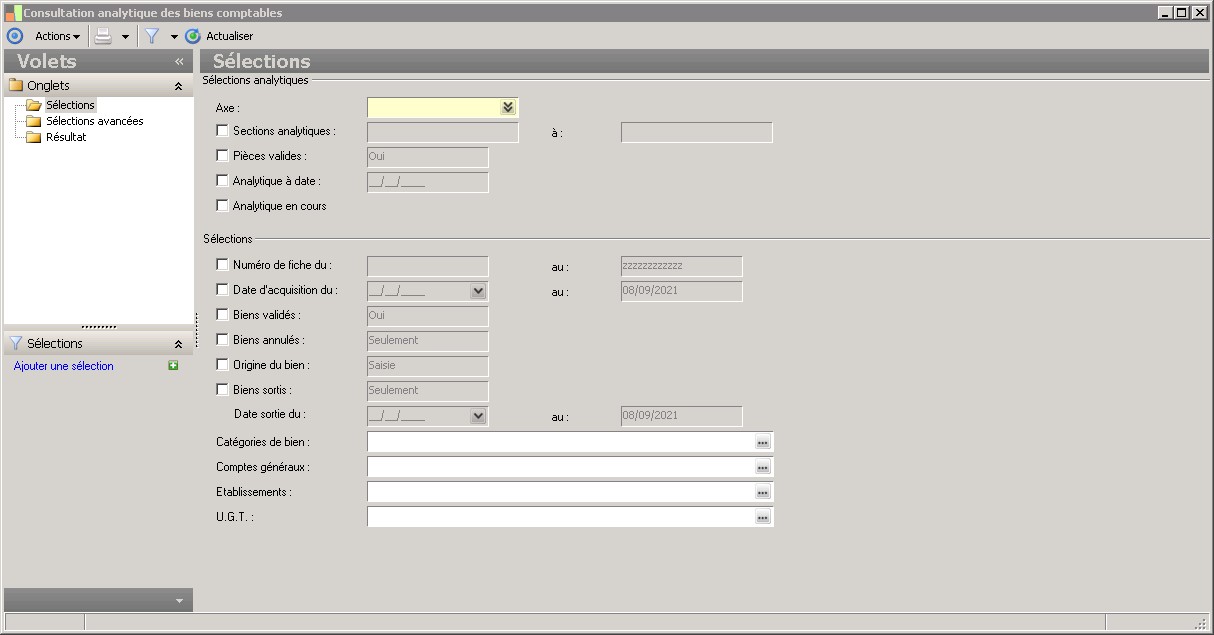
Task: Click the filter funnel toolbar icon
Action: pyautogui.click(x=152, y=36)
